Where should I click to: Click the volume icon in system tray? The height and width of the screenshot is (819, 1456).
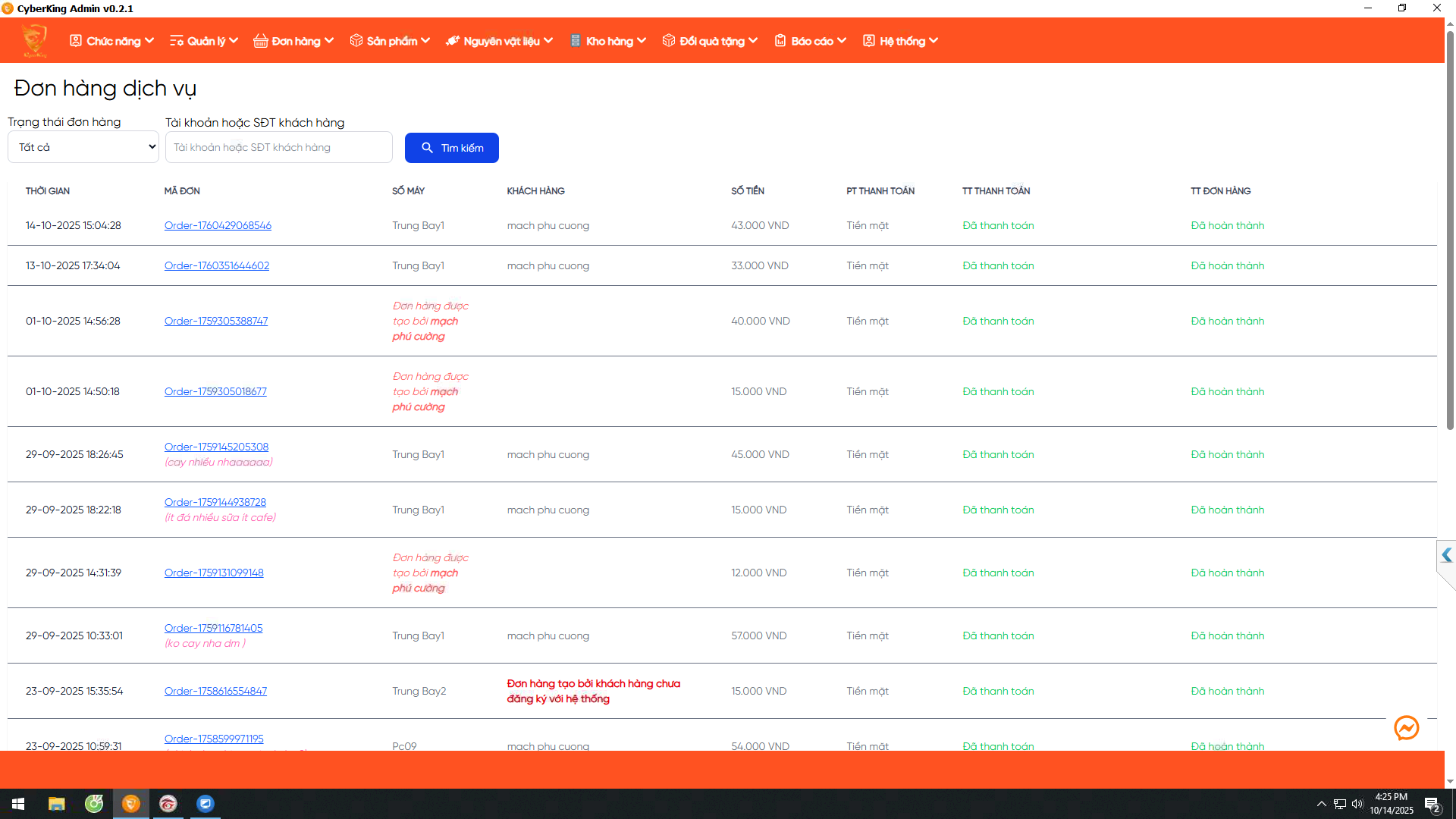pyautogui.click(x=1357, y=804)
